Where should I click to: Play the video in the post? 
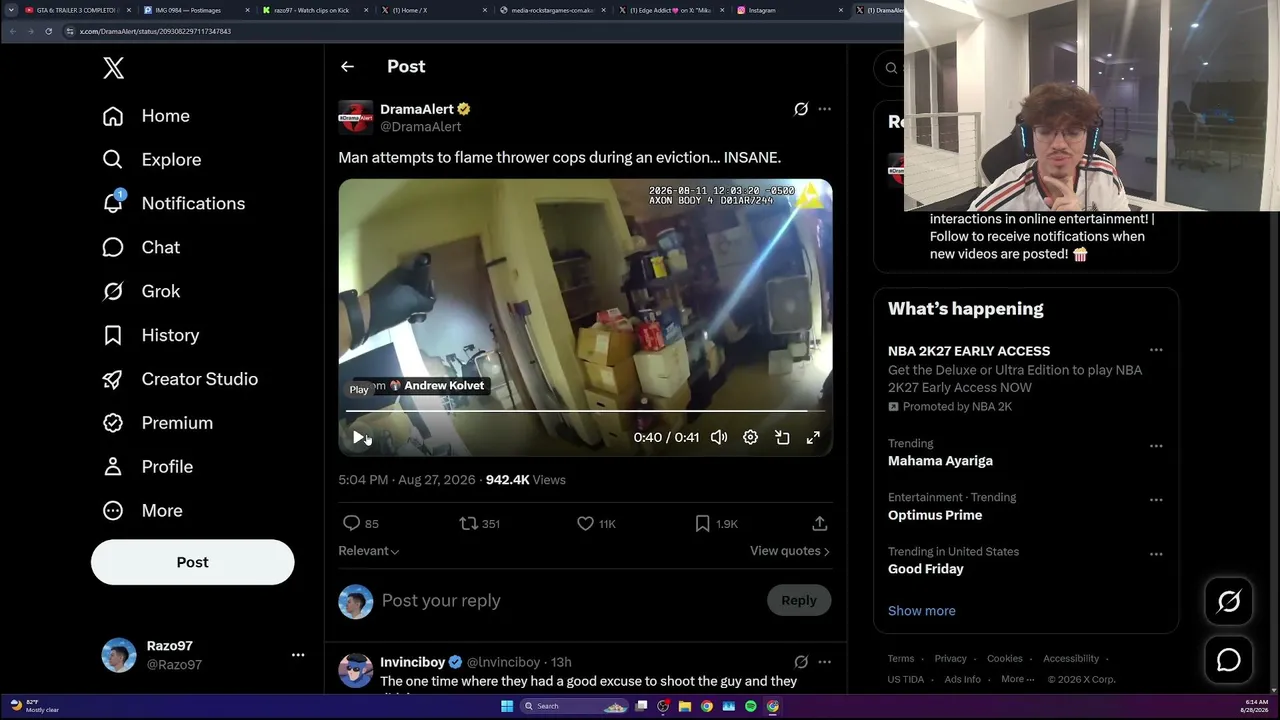(359, 437)
